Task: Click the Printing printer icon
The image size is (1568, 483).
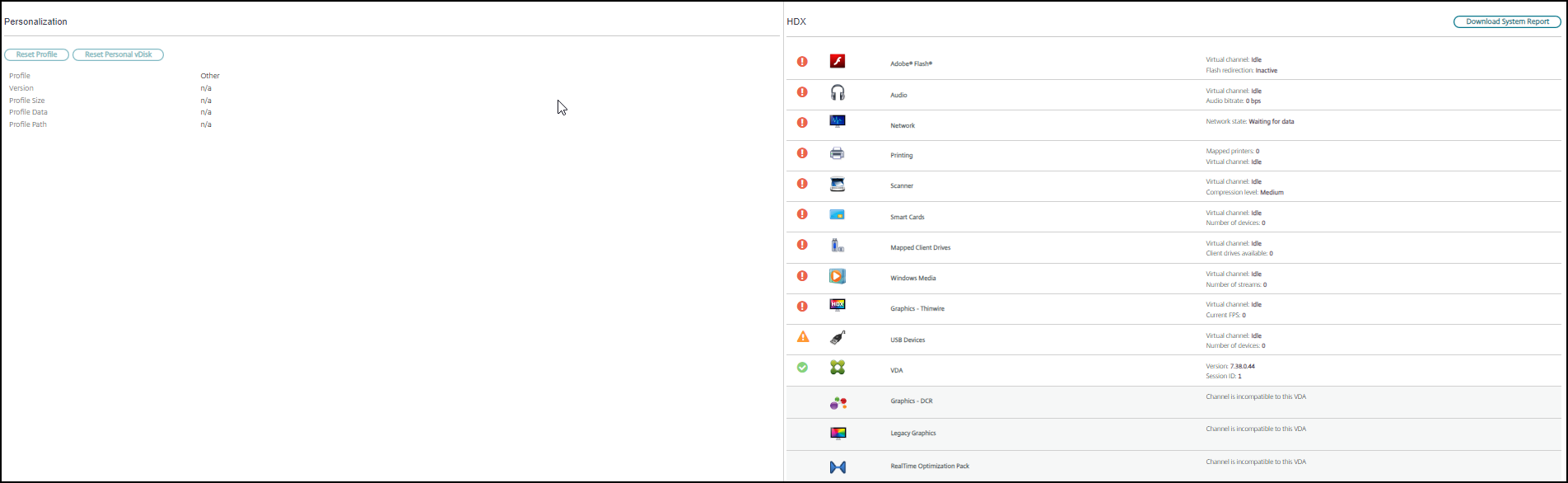Action: click(838, 153)
